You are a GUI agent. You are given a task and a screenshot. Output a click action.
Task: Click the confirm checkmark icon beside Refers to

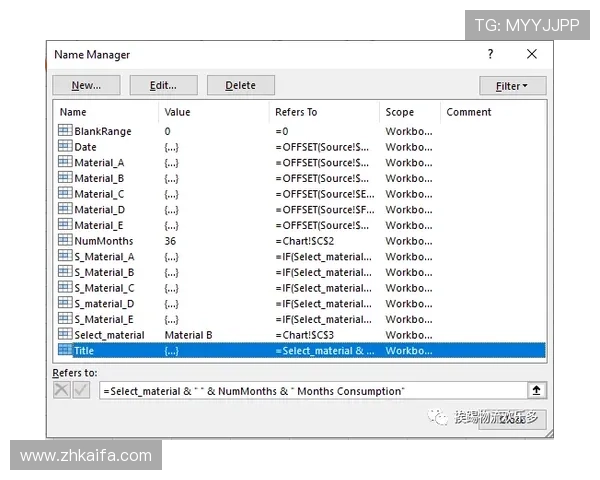[81, 391]
